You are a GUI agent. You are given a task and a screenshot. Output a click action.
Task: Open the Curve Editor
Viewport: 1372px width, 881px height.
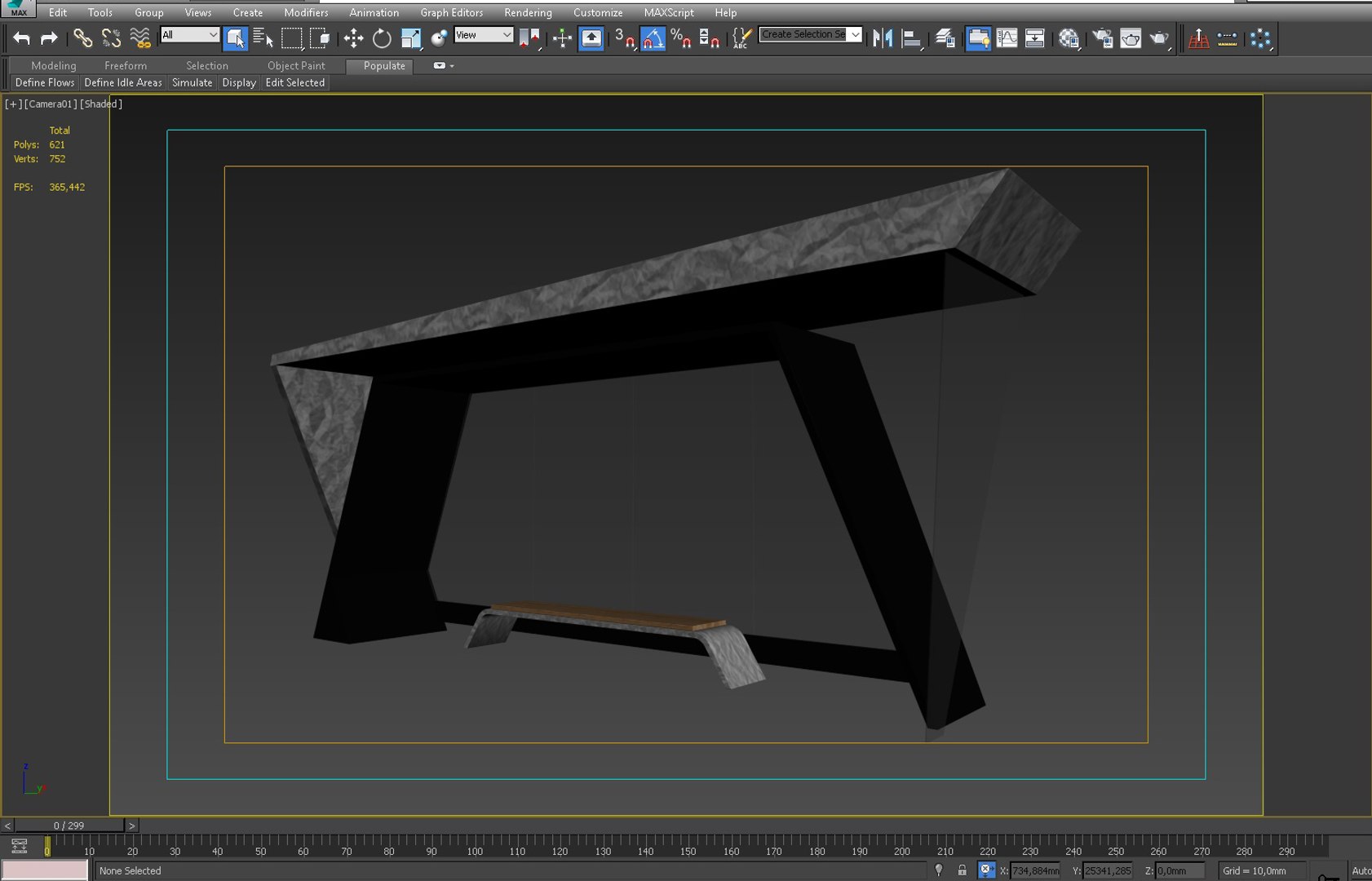pyautogui.click(x=1007, y=38)
